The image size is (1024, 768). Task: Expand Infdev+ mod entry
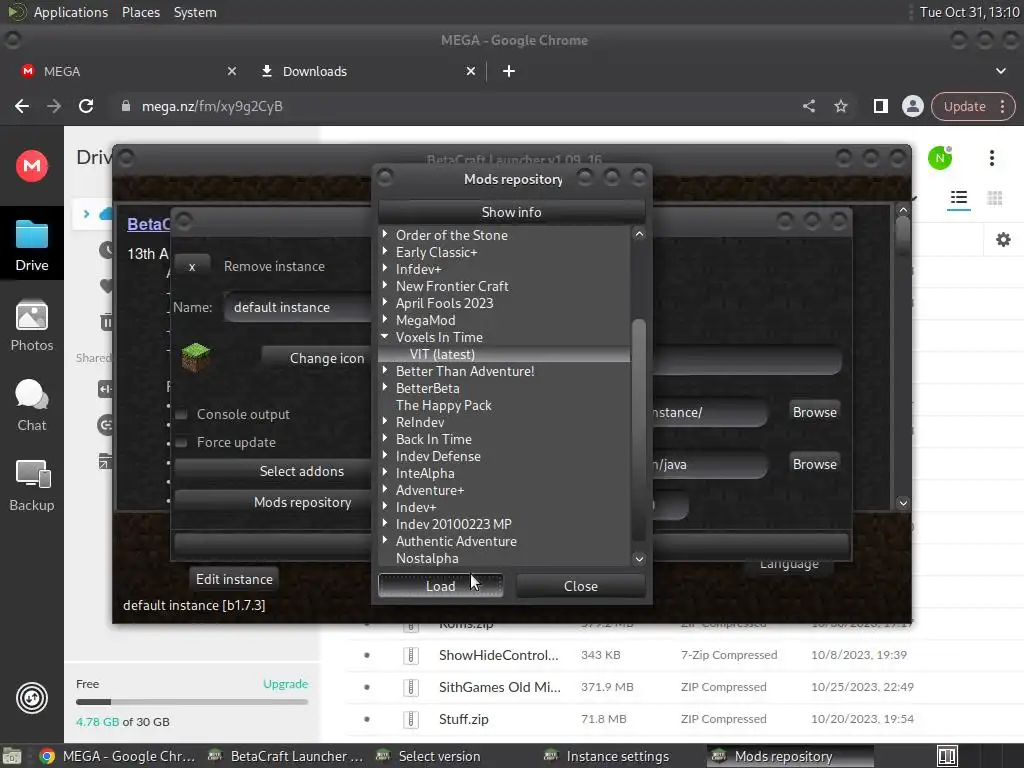point(385,268)
